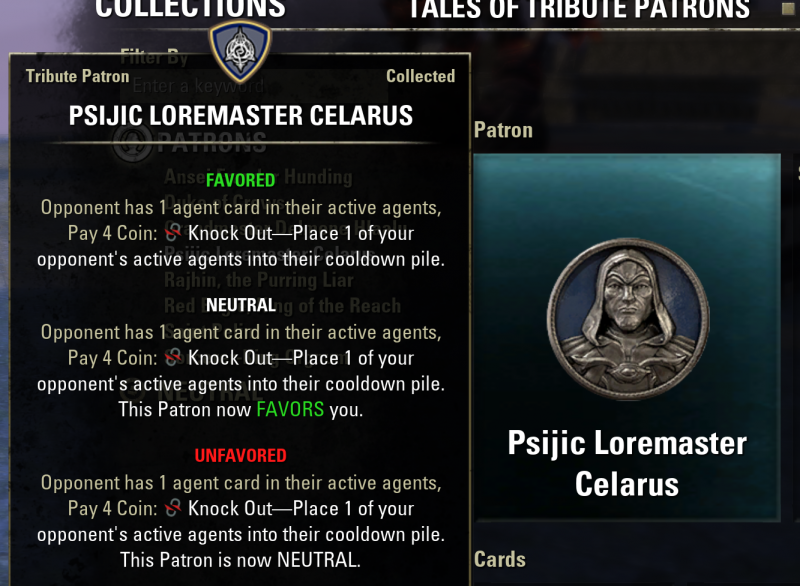The image size is (800, 586).
Task: Select the hooded Celarus patron coin portrait
Action: [628, 319]
